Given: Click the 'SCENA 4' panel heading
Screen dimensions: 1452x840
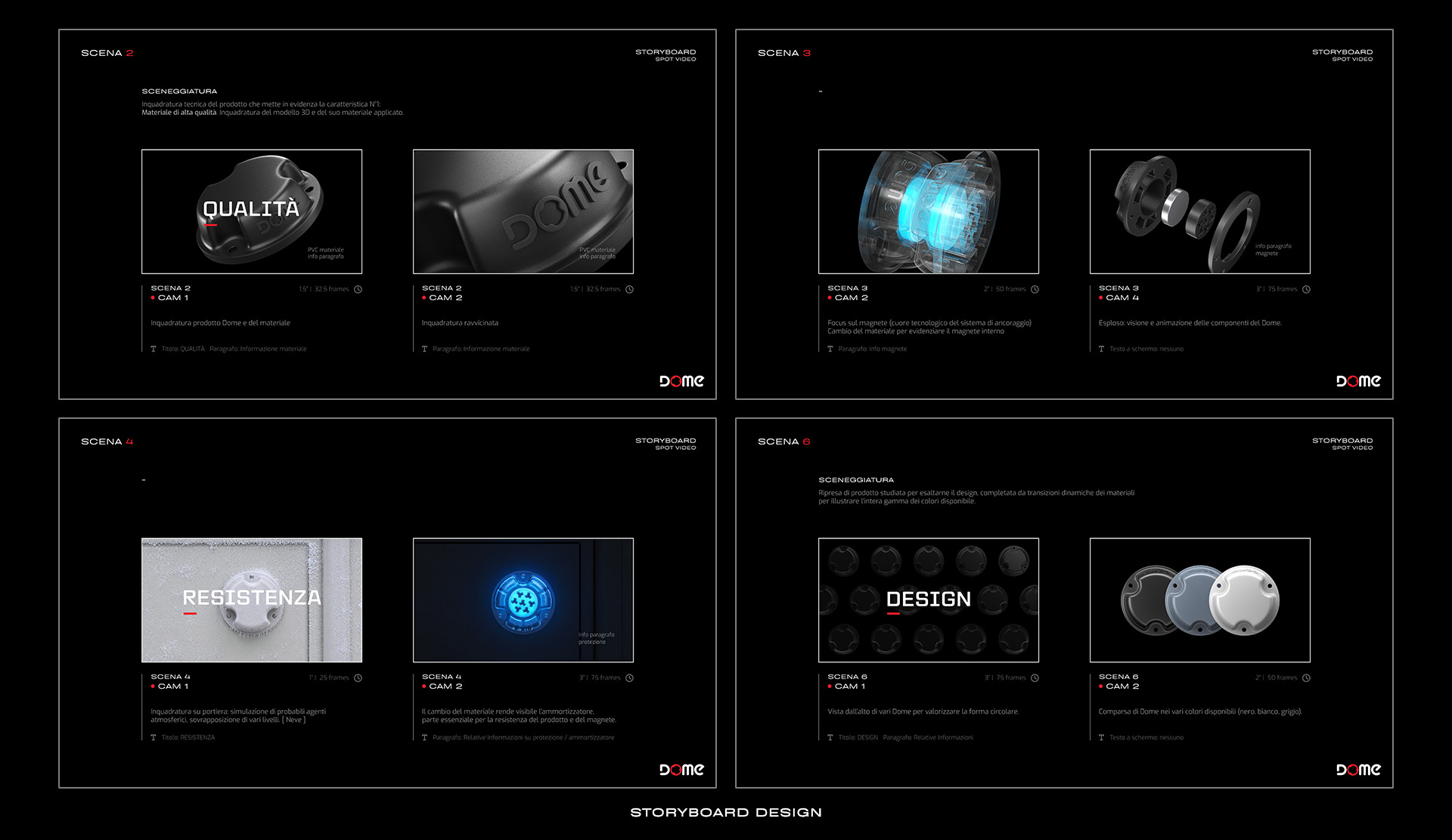Looking at the screenshot, I should pyautogui.click(x=107, y=442).
